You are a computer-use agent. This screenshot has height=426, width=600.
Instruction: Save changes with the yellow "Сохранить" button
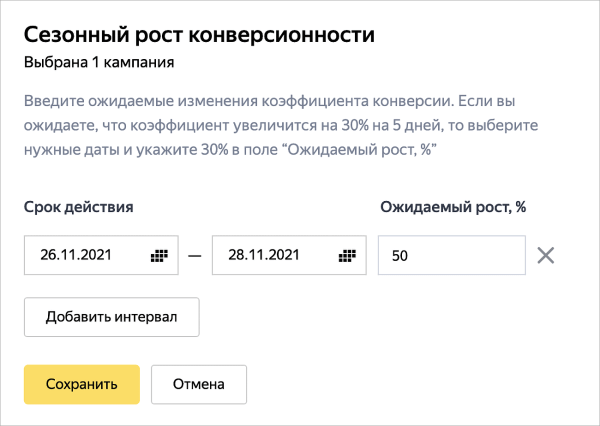81,383
